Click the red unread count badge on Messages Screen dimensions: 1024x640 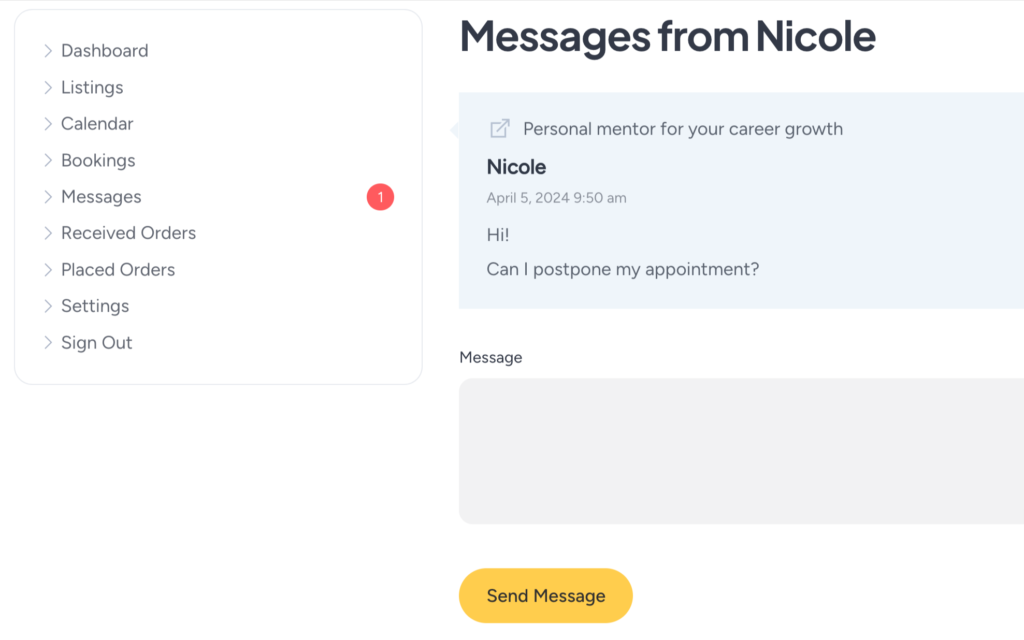pyautogui.click(x=380, y=197)
